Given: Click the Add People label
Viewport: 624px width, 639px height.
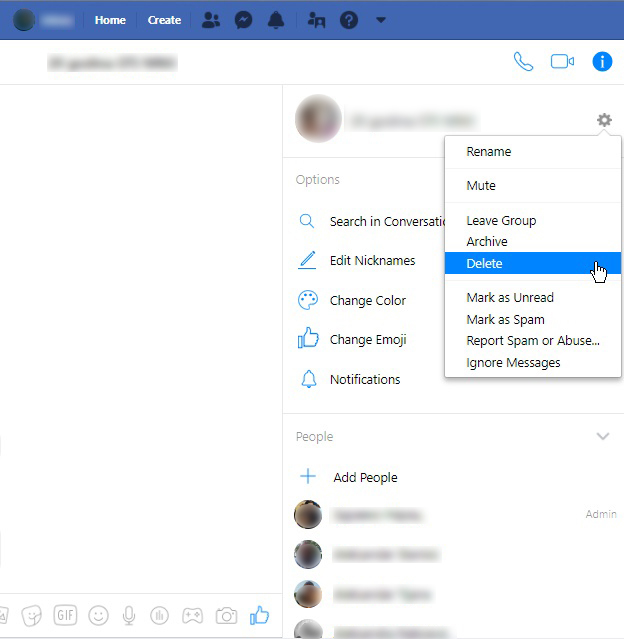Looking at the screenshot, I should click(x=365, y=477).
